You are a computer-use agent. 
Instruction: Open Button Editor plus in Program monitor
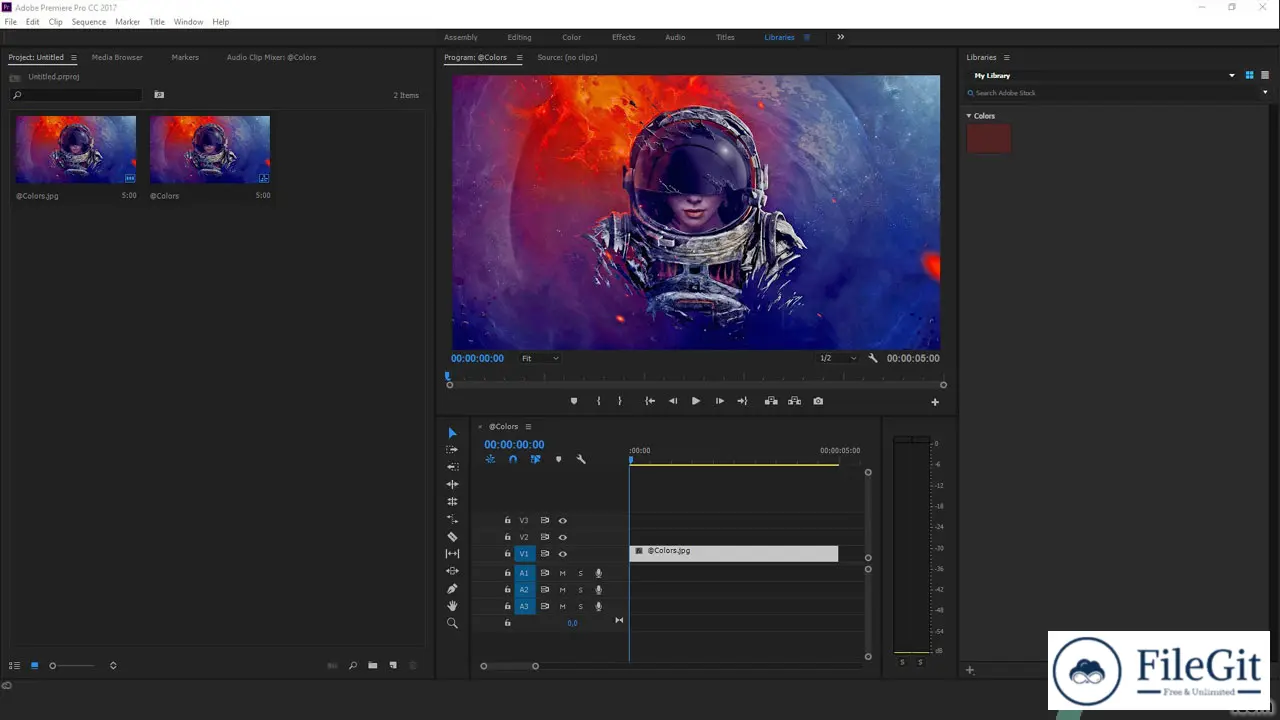coord(935,402)
